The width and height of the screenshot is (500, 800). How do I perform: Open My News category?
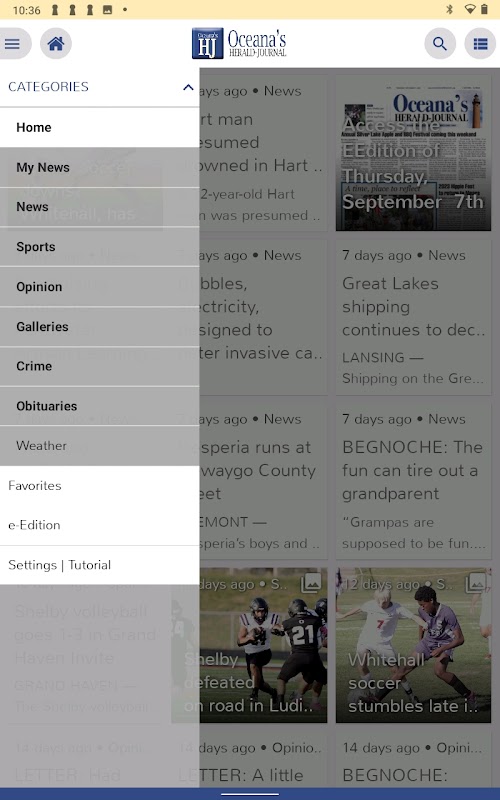(99, 167)
